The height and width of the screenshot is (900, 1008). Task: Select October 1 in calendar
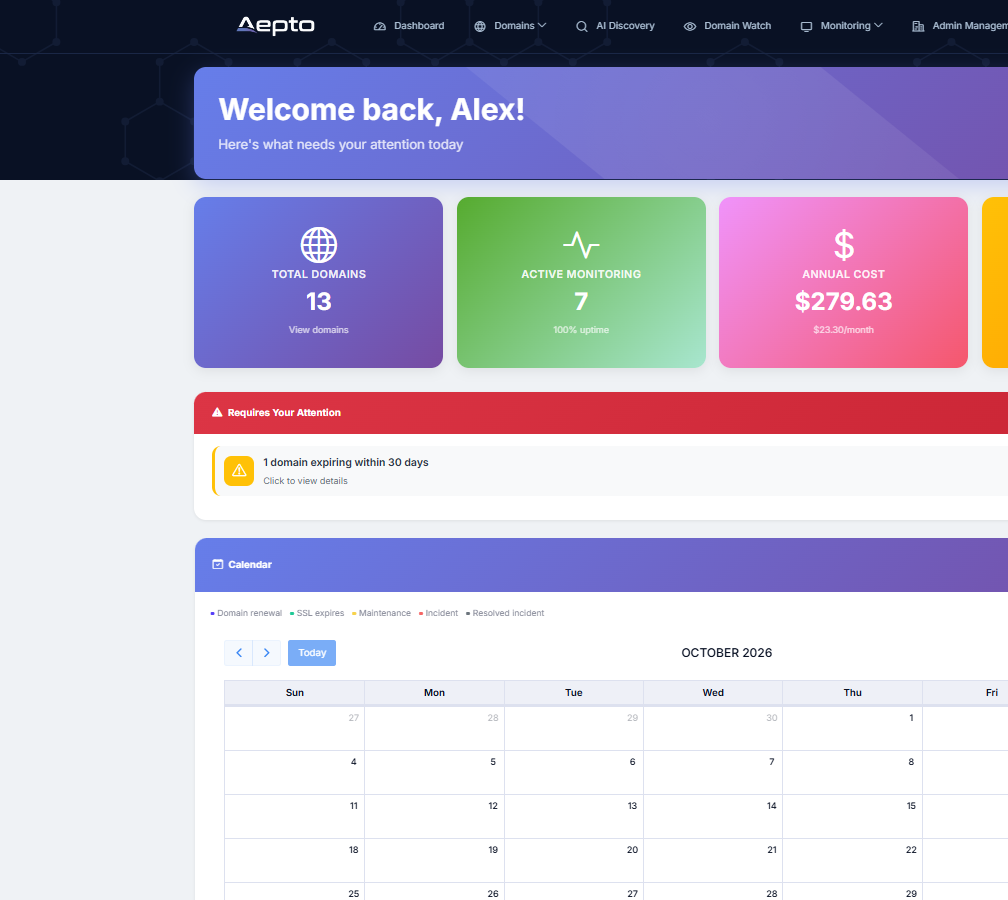click(852, 728)
